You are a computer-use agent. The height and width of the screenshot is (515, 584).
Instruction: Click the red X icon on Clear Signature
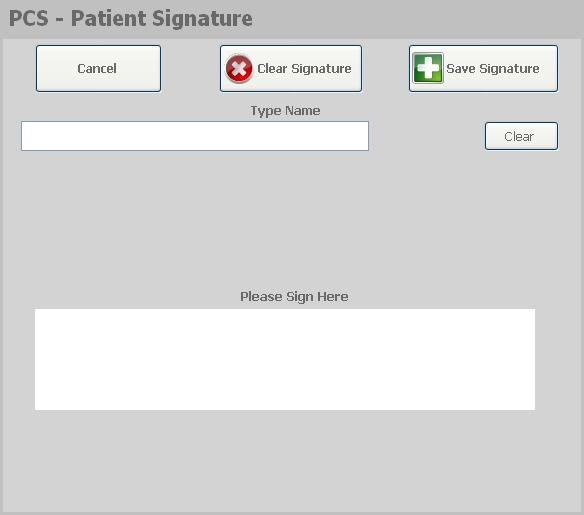[x=239, y=69]
